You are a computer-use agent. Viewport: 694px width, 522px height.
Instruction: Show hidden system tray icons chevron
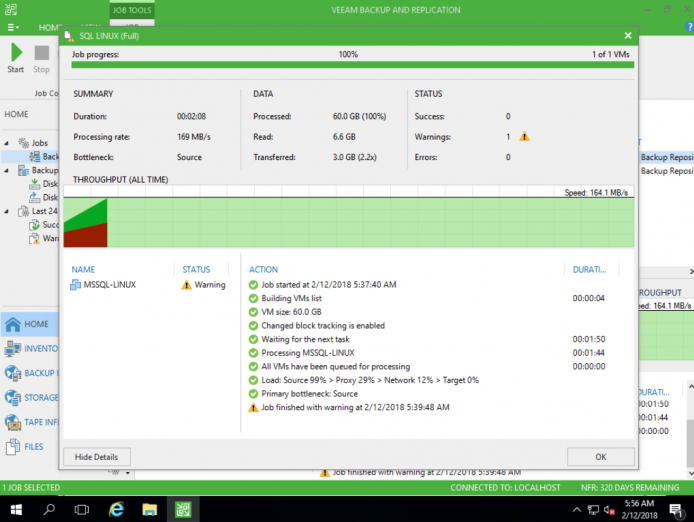tap(577, 510)
